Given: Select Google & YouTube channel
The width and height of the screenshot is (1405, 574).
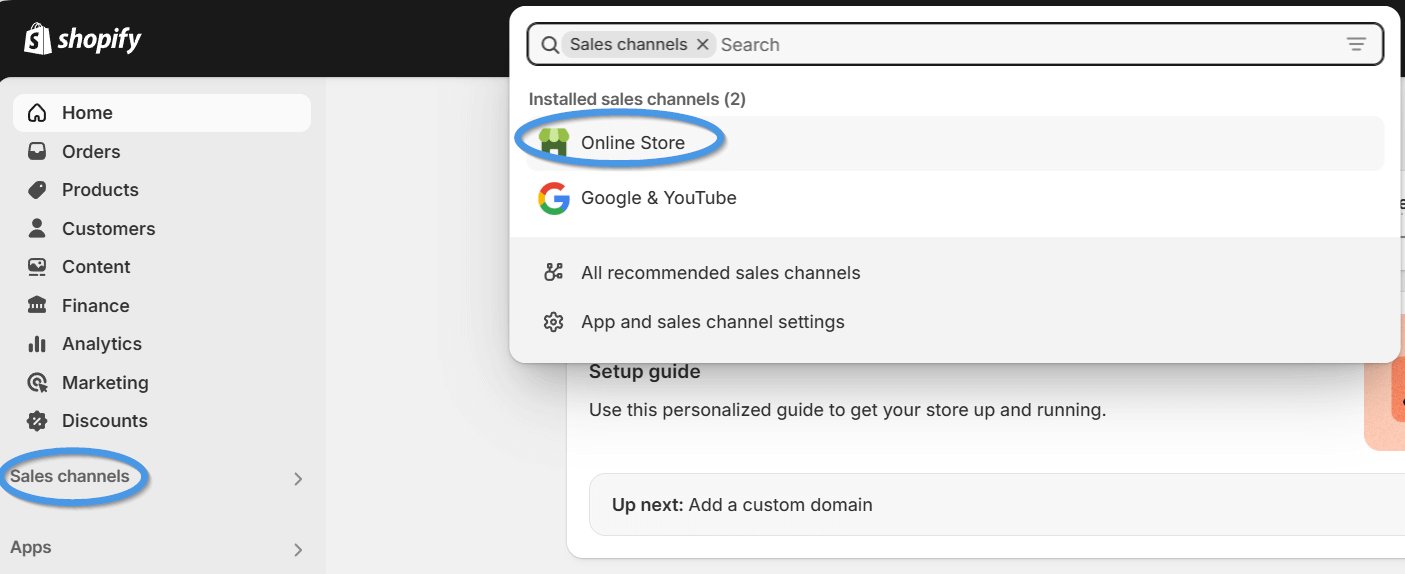Looking at the screenshot, I should tap(955, 198).
